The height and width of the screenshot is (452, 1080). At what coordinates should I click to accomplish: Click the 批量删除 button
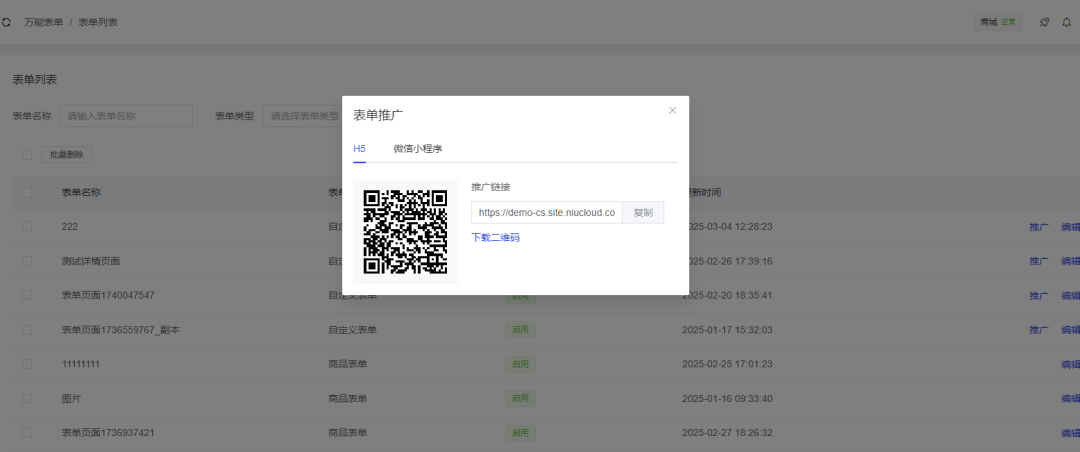pos(67,155)
